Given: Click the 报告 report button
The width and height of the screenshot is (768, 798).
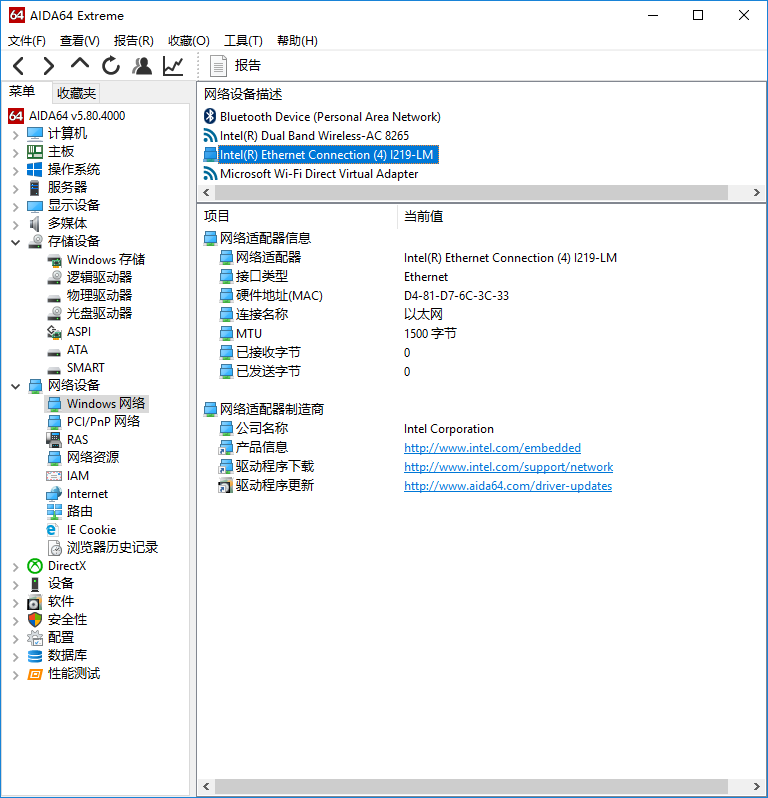Looking at the screenshot, I should coord(236,66).
